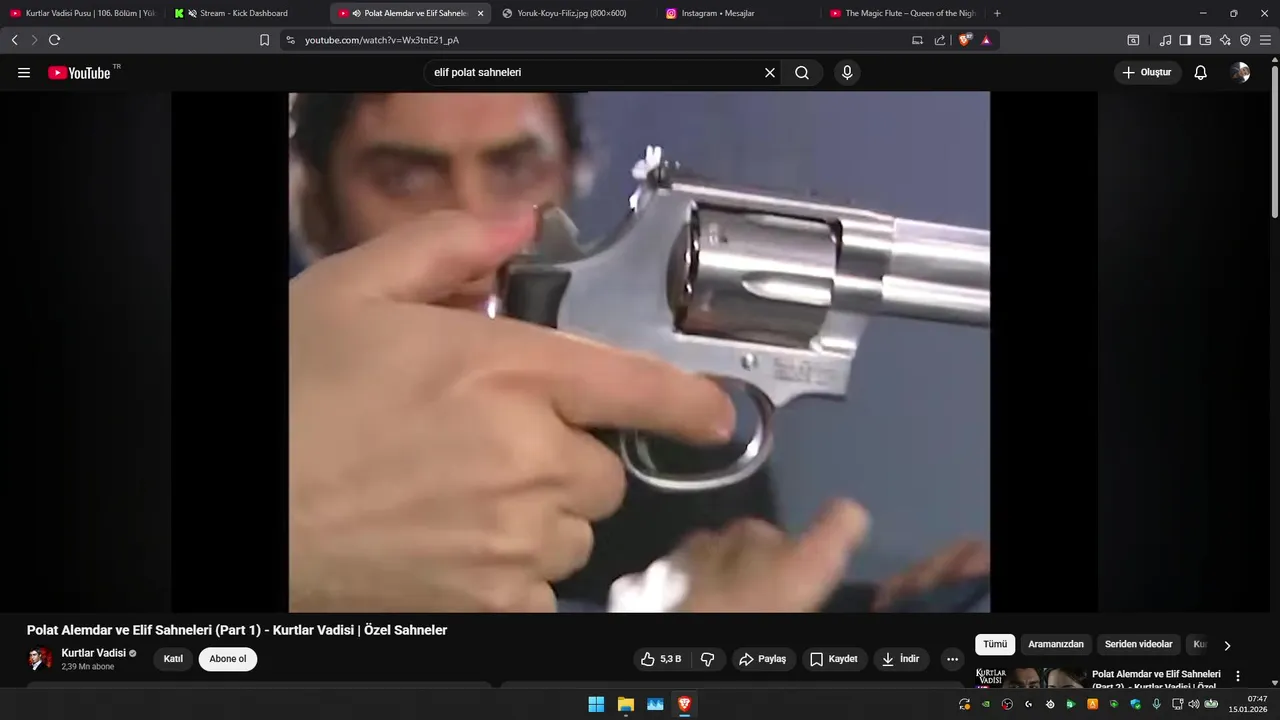Image resolution: width=1280 pixels, height=720 pixels.
Task: Switch to Yoruk-Koyu-Filiz.jpg tab
Action: [573, 13]
